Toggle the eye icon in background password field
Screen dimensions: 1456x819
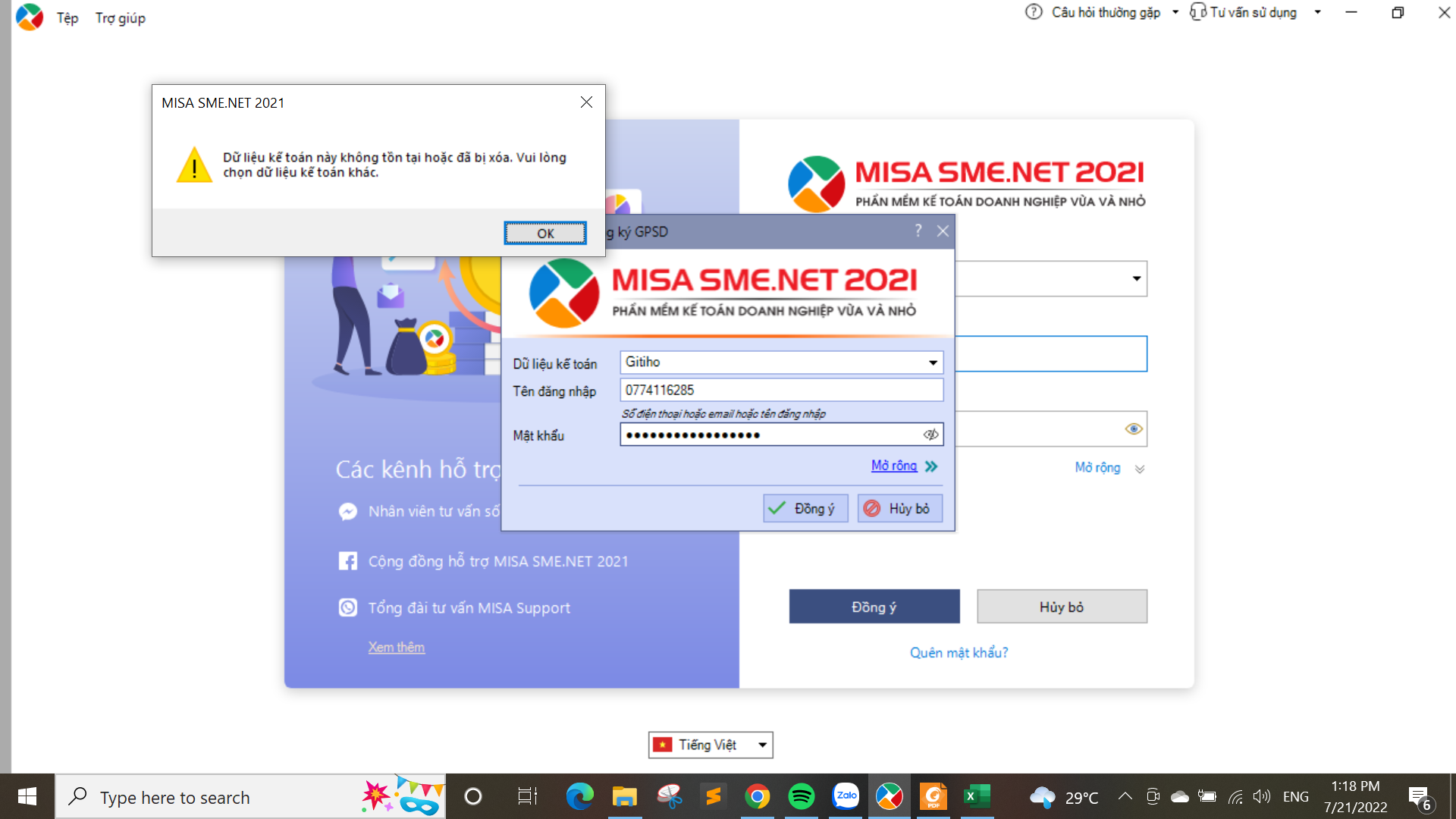pos(1134,429)
